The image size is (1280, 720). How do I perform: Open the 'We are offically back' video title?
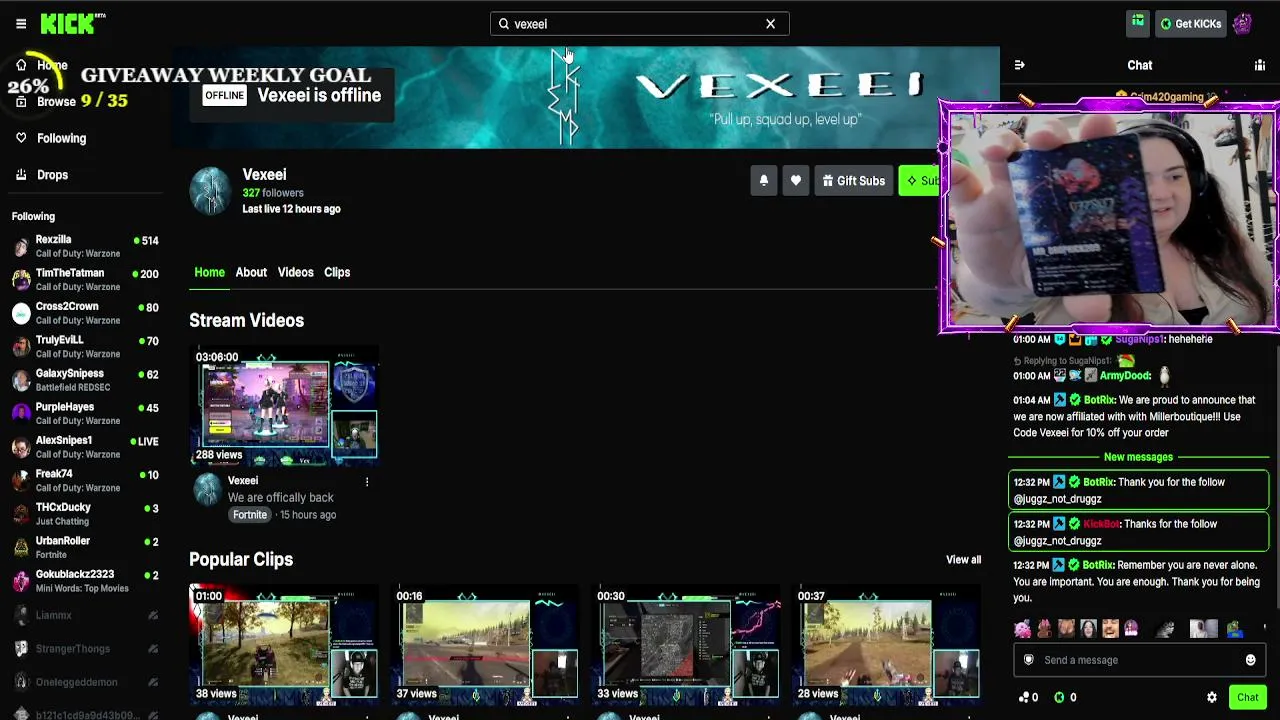[x=281, y=498]
